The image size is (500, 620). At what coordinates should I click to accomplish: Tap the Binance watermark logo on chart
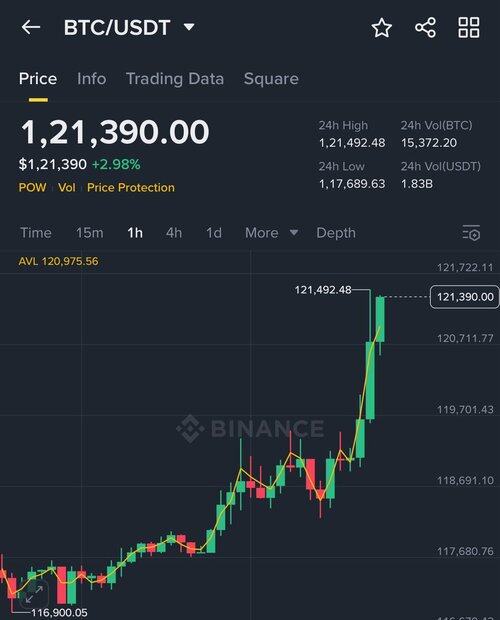[250, 428]
